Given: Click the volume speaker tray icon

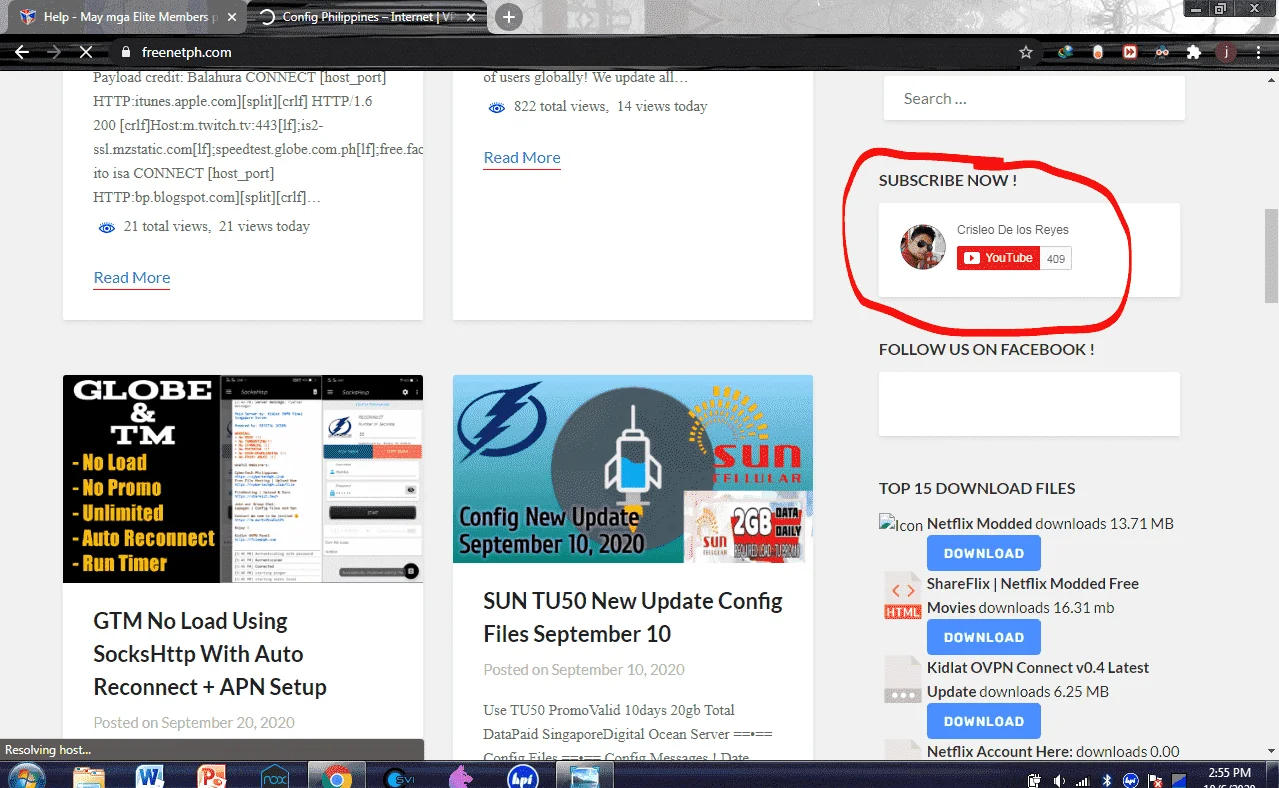Looking at the screenshot, I should tap(1059, 780).
